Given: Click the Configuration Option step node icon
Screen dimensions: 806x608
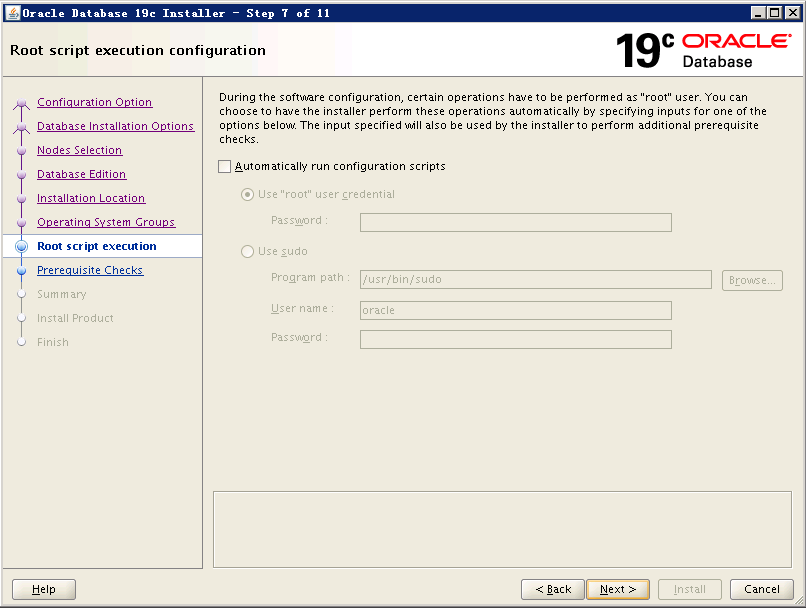Looking at the screenshot, I should point(21,103).
